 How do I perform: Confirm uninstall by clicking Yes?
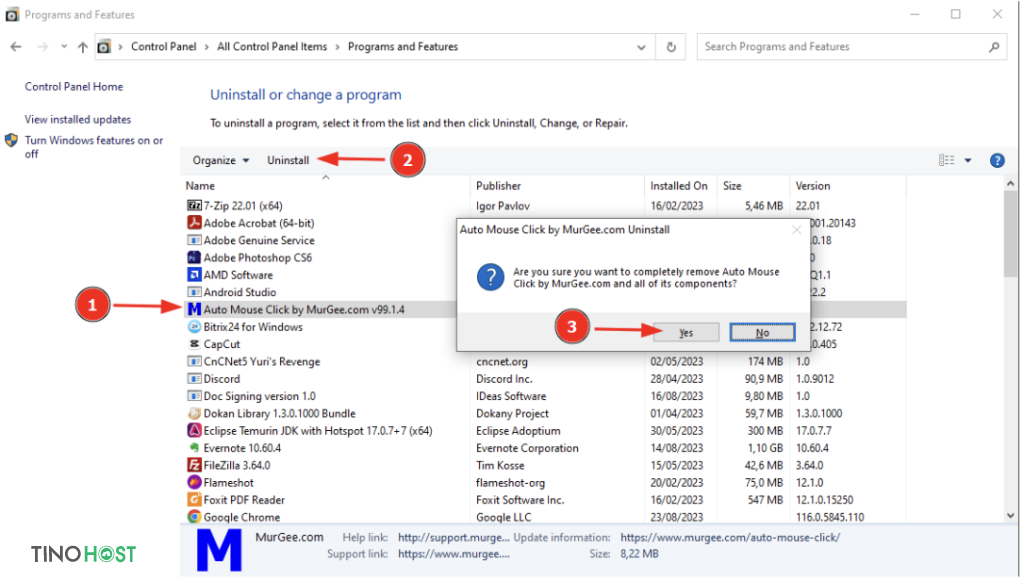click(x=686, y=332)
